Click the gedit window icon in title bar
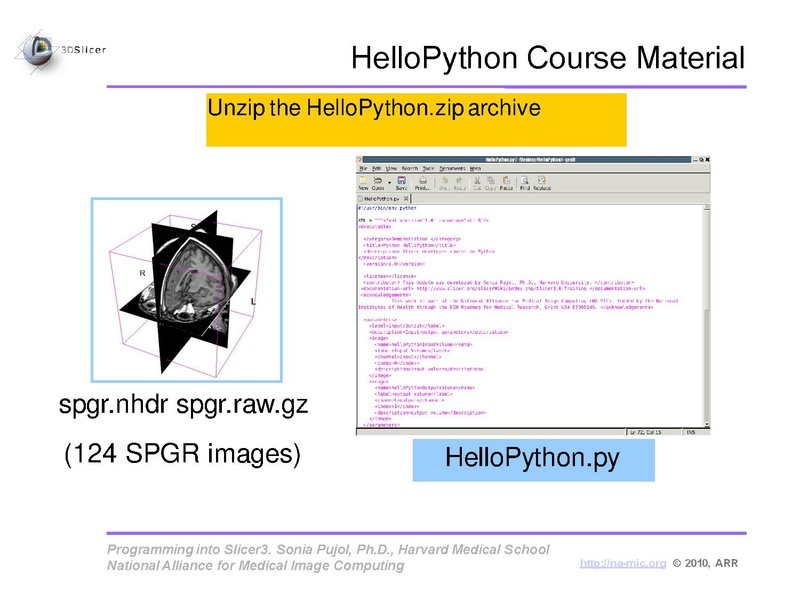The image size is (800, 600). pos(359,160)
